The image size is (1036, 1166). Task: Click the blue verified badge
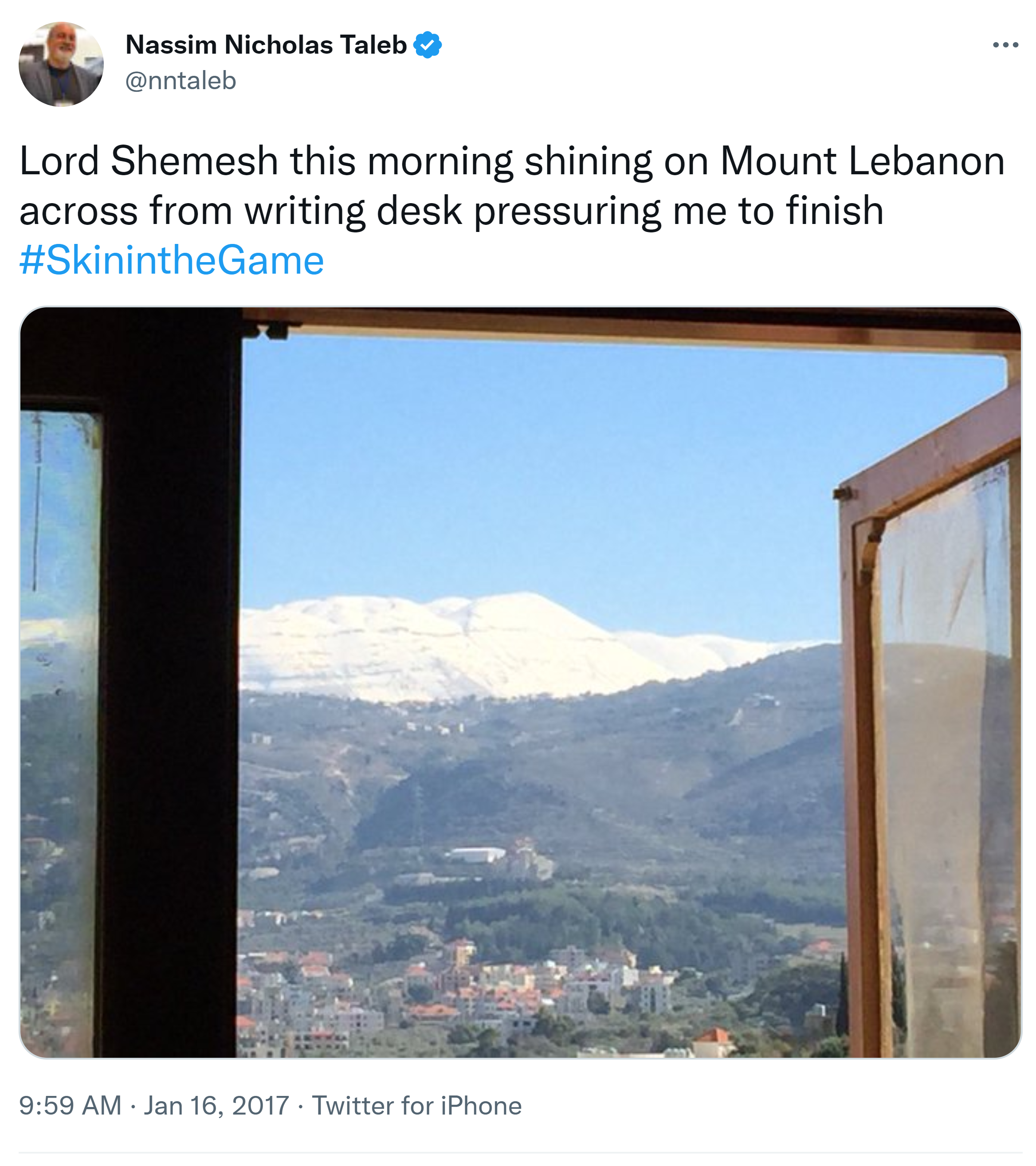point(427,45)
